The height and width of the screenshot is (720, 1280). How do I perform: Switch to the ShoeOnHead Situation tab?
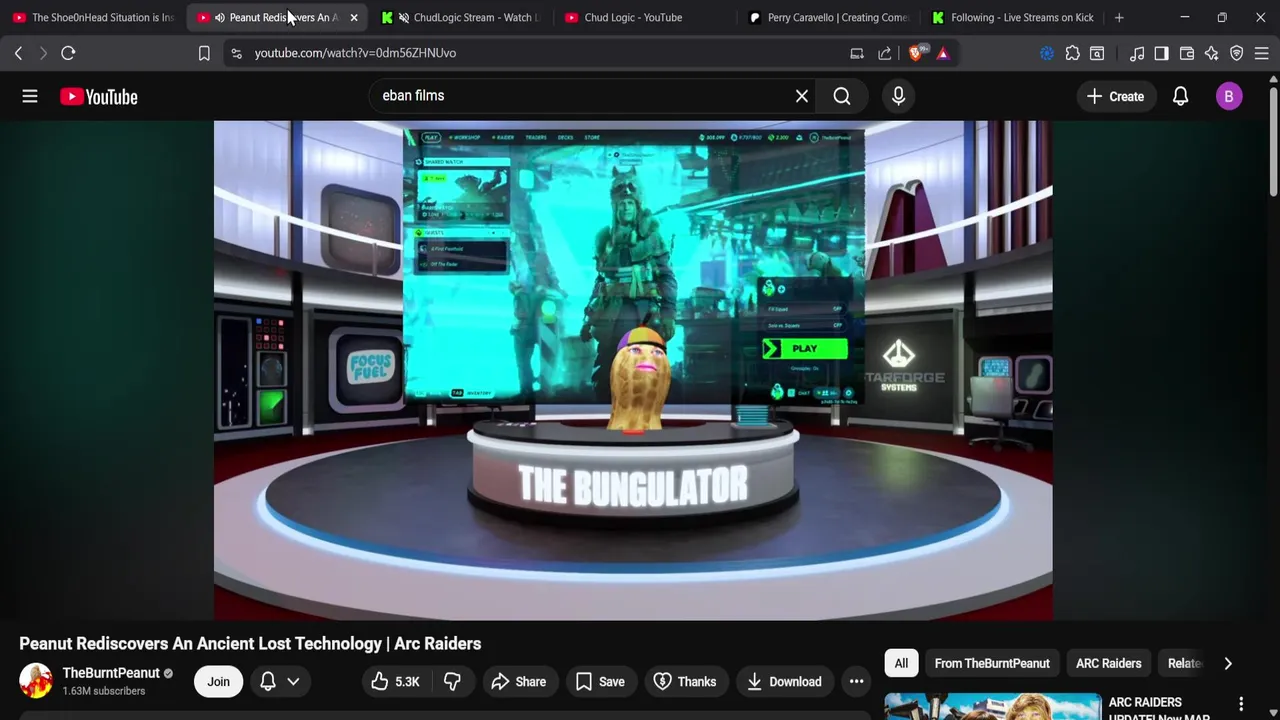point(92,17)
